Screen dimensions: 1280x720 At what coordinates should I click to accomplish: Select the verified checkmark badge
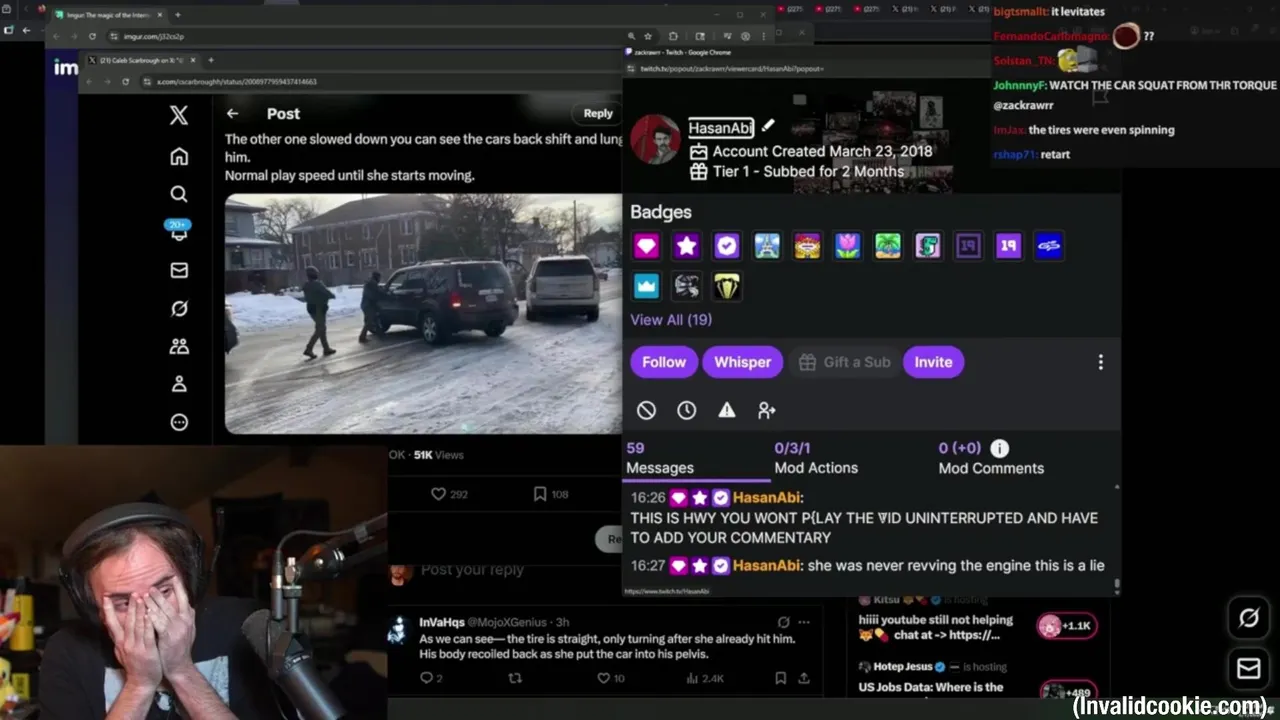pos(727,246)
